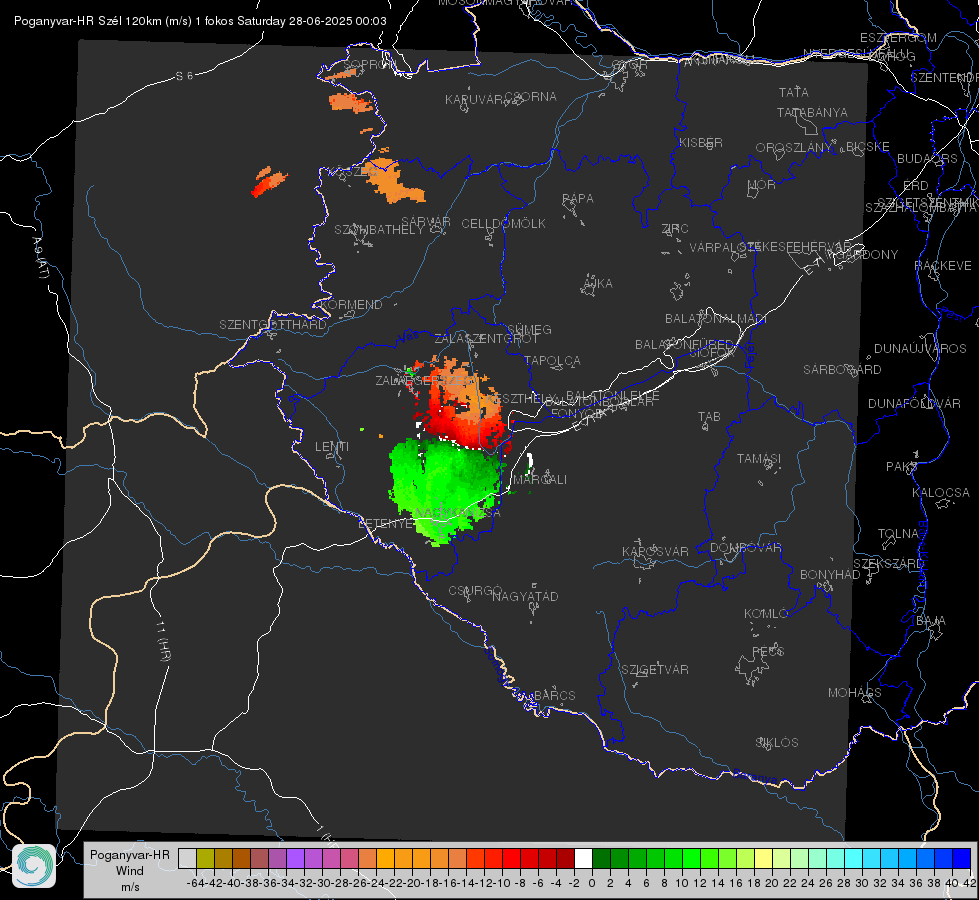Click the SZOMBATHELY city label
979x900 pixels.
coord(379,230)
